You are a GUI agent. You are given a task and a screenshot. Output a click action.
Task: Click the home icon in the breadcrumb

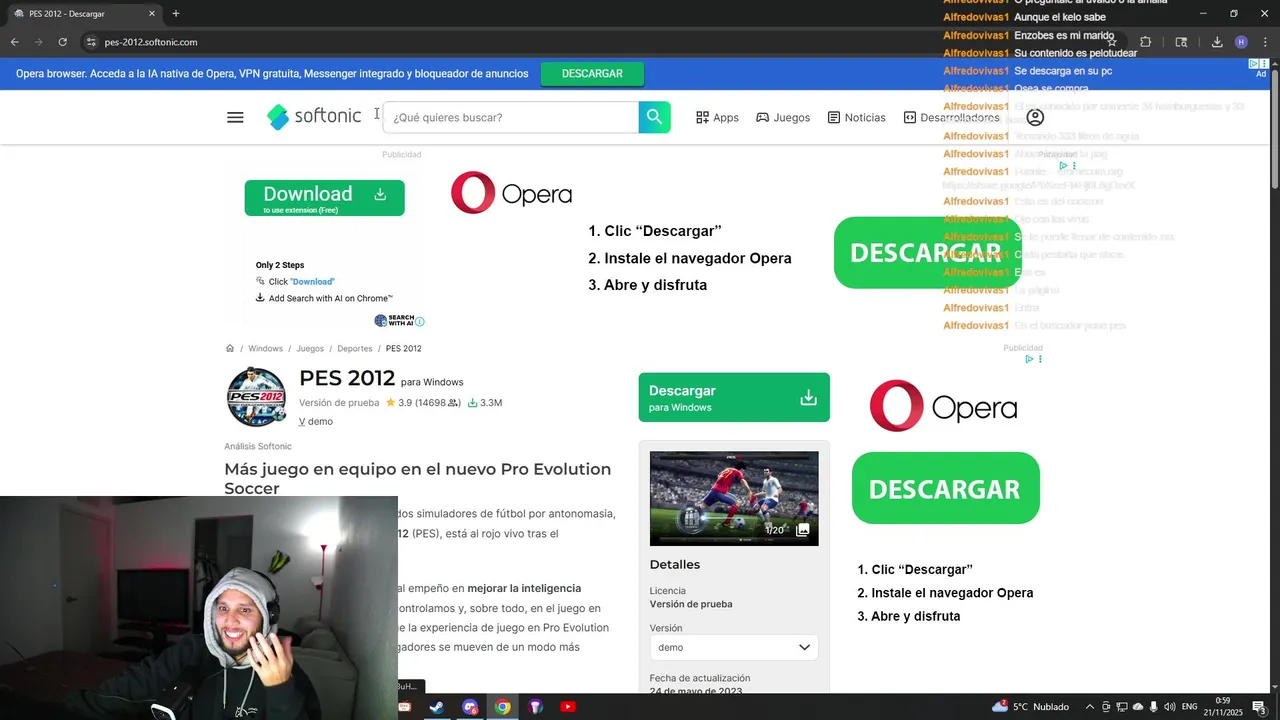point(230,348)
